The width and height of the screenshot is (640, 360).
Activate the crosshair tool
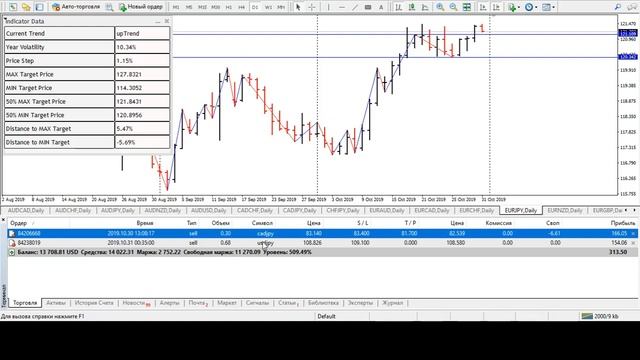pyautogui.click(x=312, y=7)
